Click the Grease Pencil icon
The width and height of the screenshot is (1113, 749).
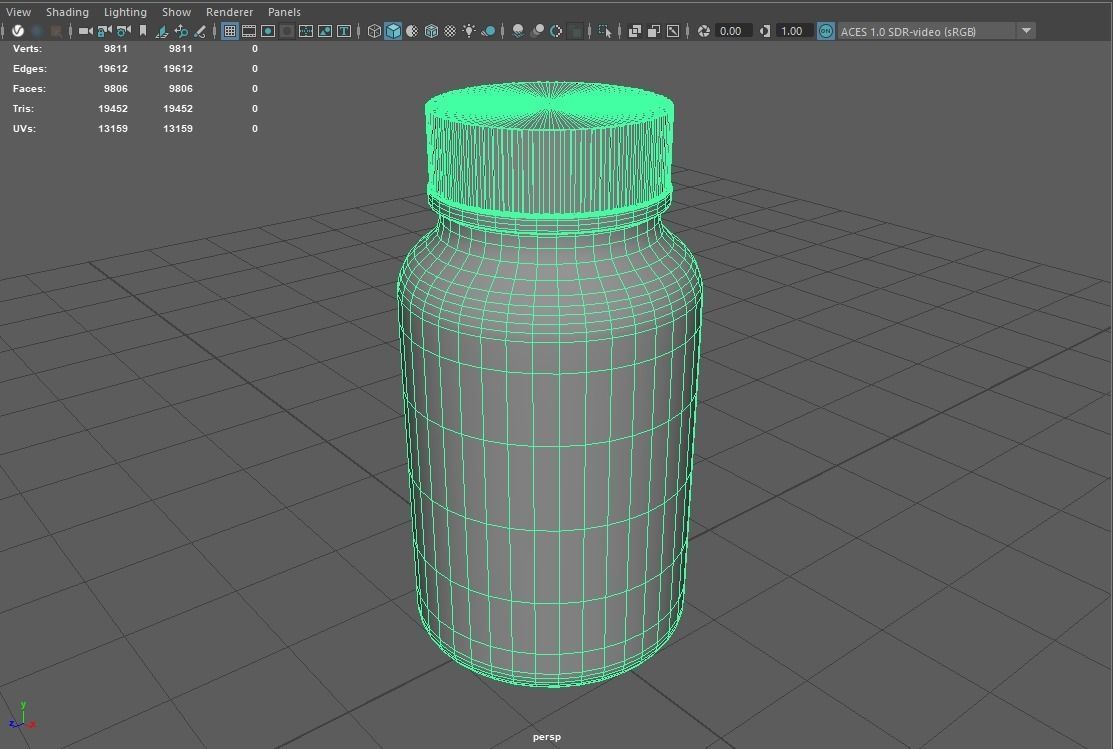tap(200, 31)
